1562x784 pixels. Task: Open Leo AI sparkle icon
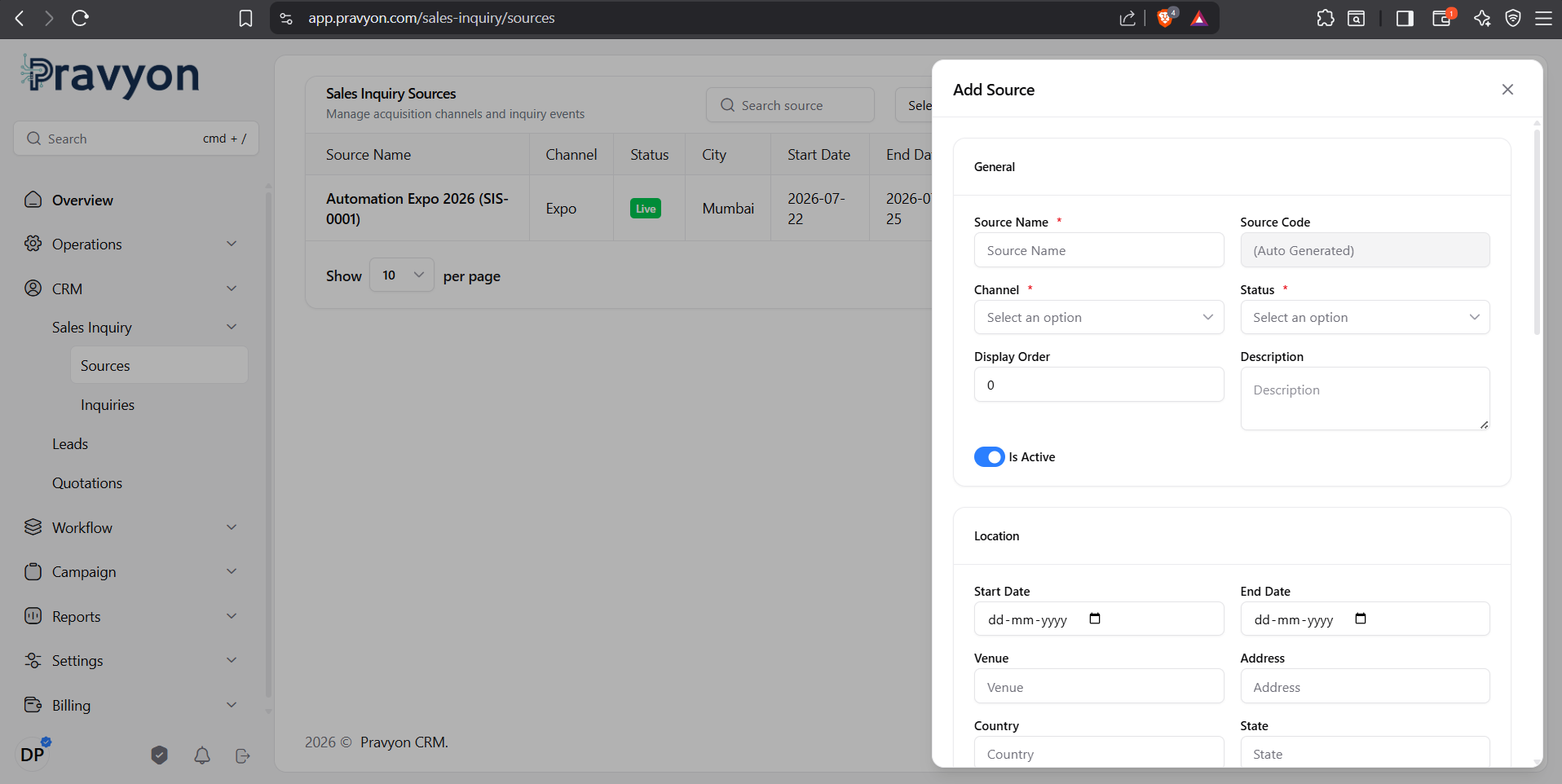(1482, 18)
